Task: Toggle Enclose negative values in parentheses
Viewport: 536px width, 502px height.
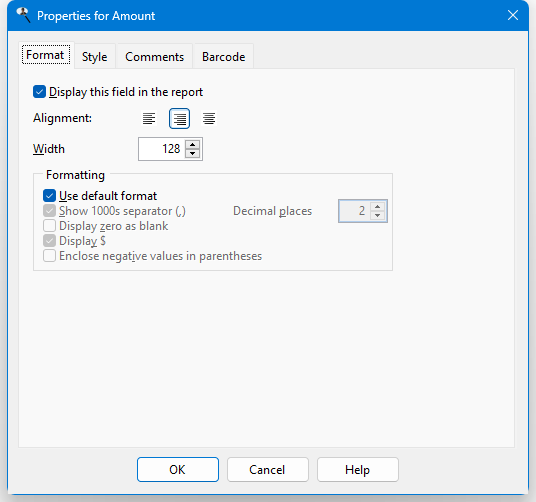Action: [50, 256]
